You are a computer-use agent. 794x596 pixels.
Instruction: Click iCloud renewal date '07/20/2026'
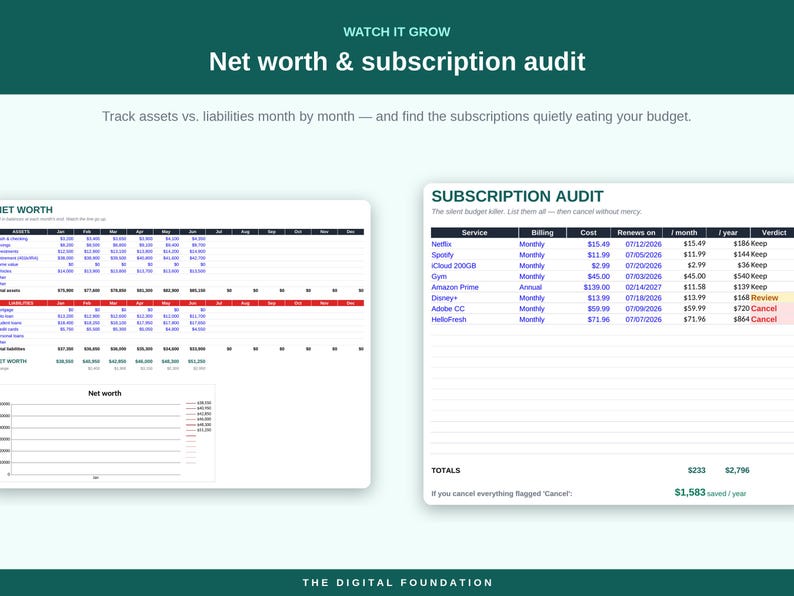(643, 266)
